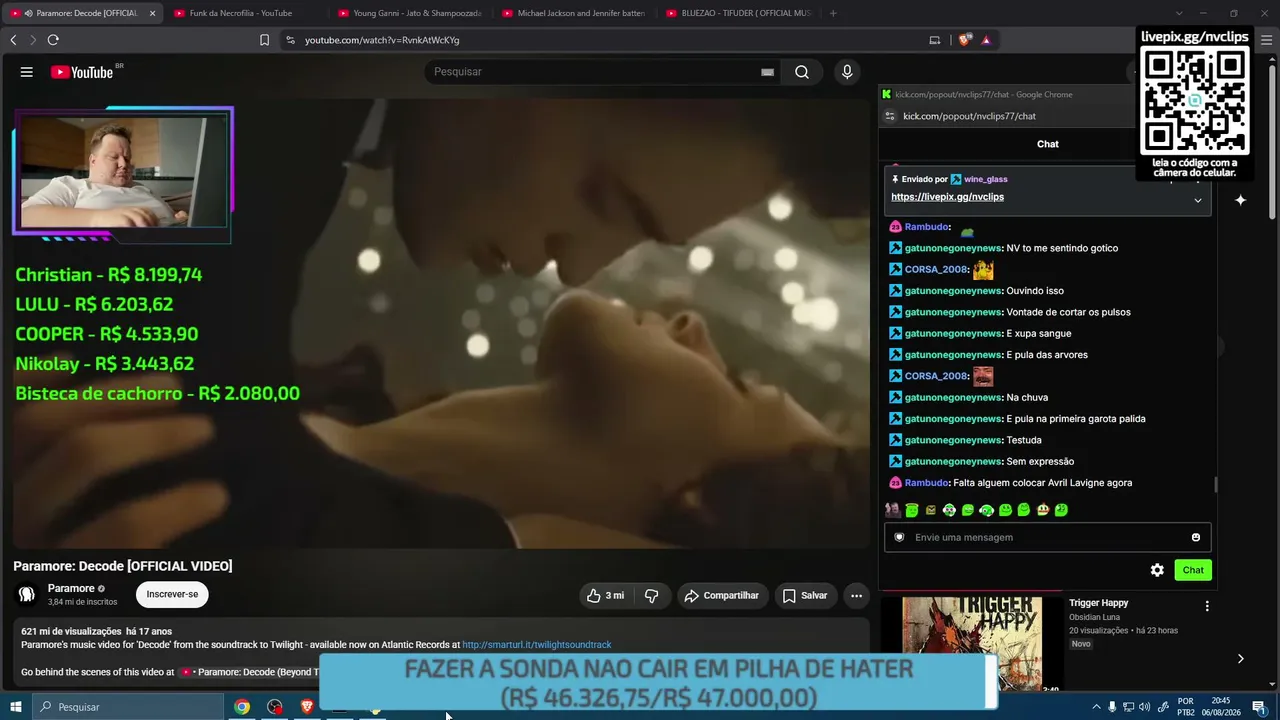
Task: Toggle system volume icon in tray
Action: [1144, 707]
